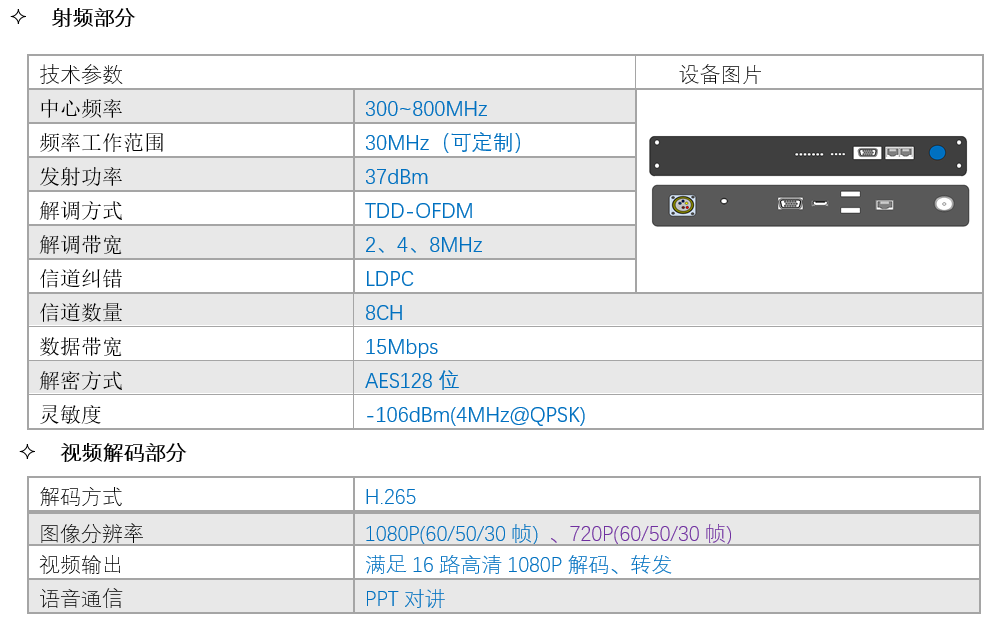Click the 解密方式 label cell

click(x=191, y=379)
